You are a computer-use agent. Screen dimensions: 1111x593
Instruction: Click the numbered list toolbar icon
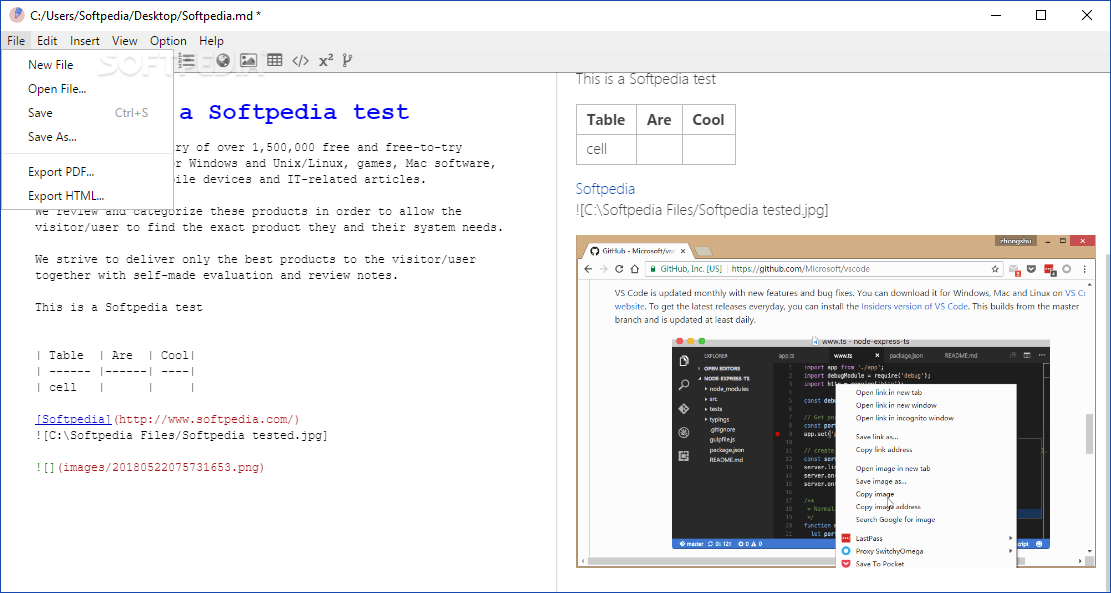pos(188,61)
